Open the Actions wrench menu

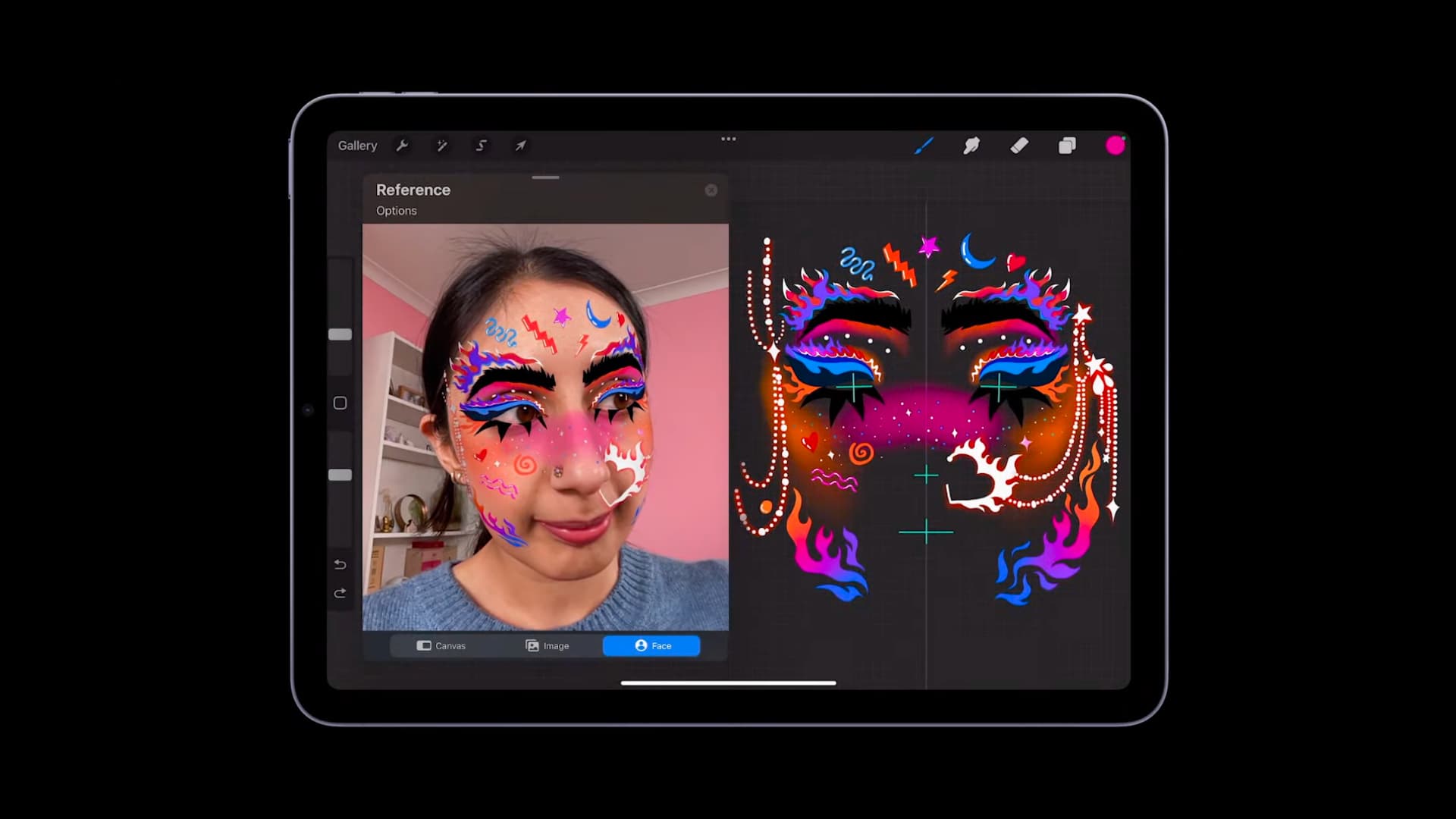click(403, 146)
